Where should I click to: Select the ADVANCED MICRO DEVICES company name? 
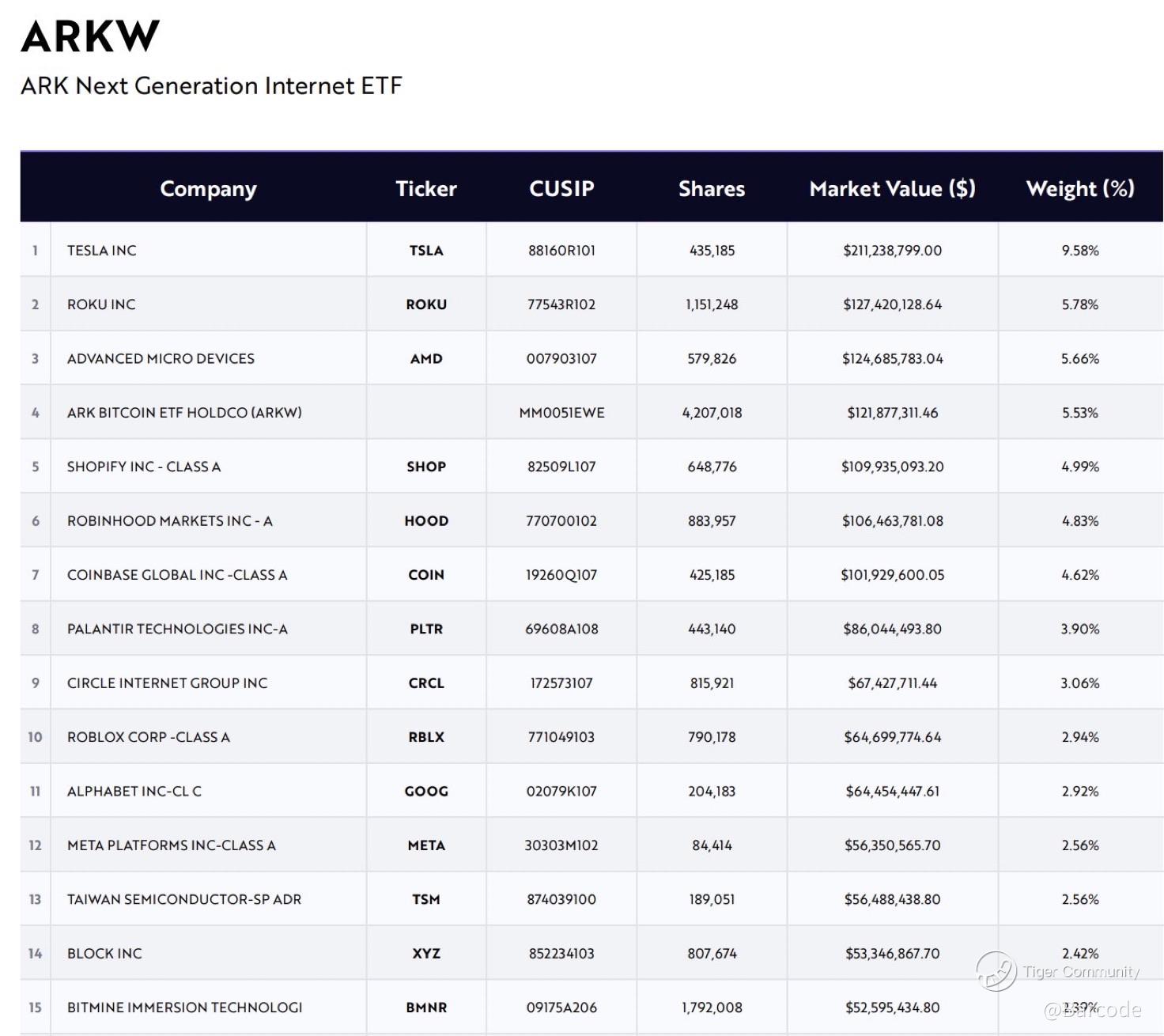click(161, 359)
